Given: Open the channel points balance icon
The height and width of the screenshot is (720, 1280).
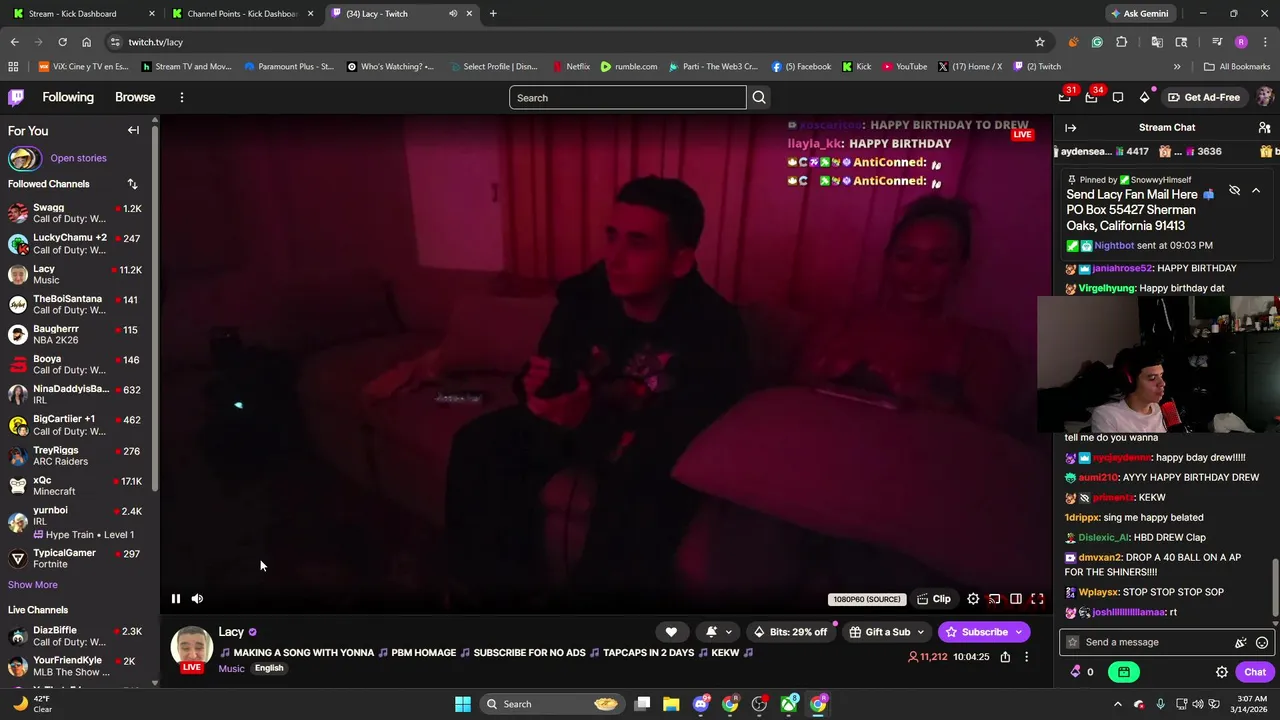Looking at the screenshot, I should point(1082,672).
